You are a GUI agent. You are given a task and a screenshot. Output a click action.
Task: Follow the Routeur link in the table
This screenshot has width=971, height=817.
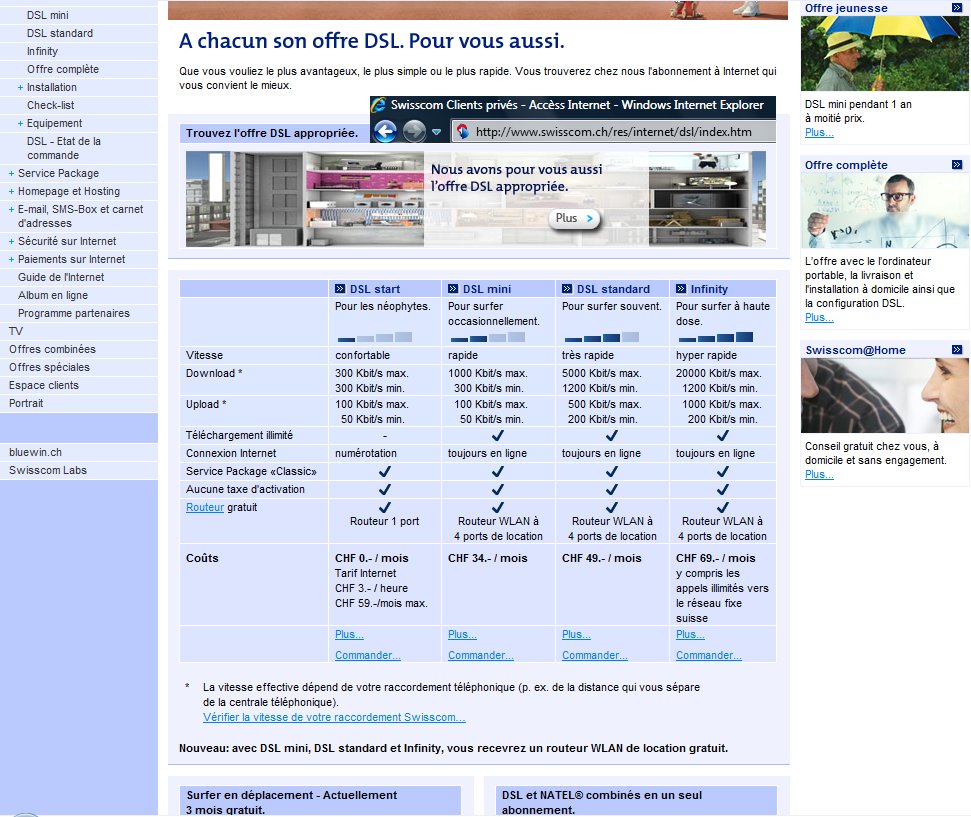205,508
